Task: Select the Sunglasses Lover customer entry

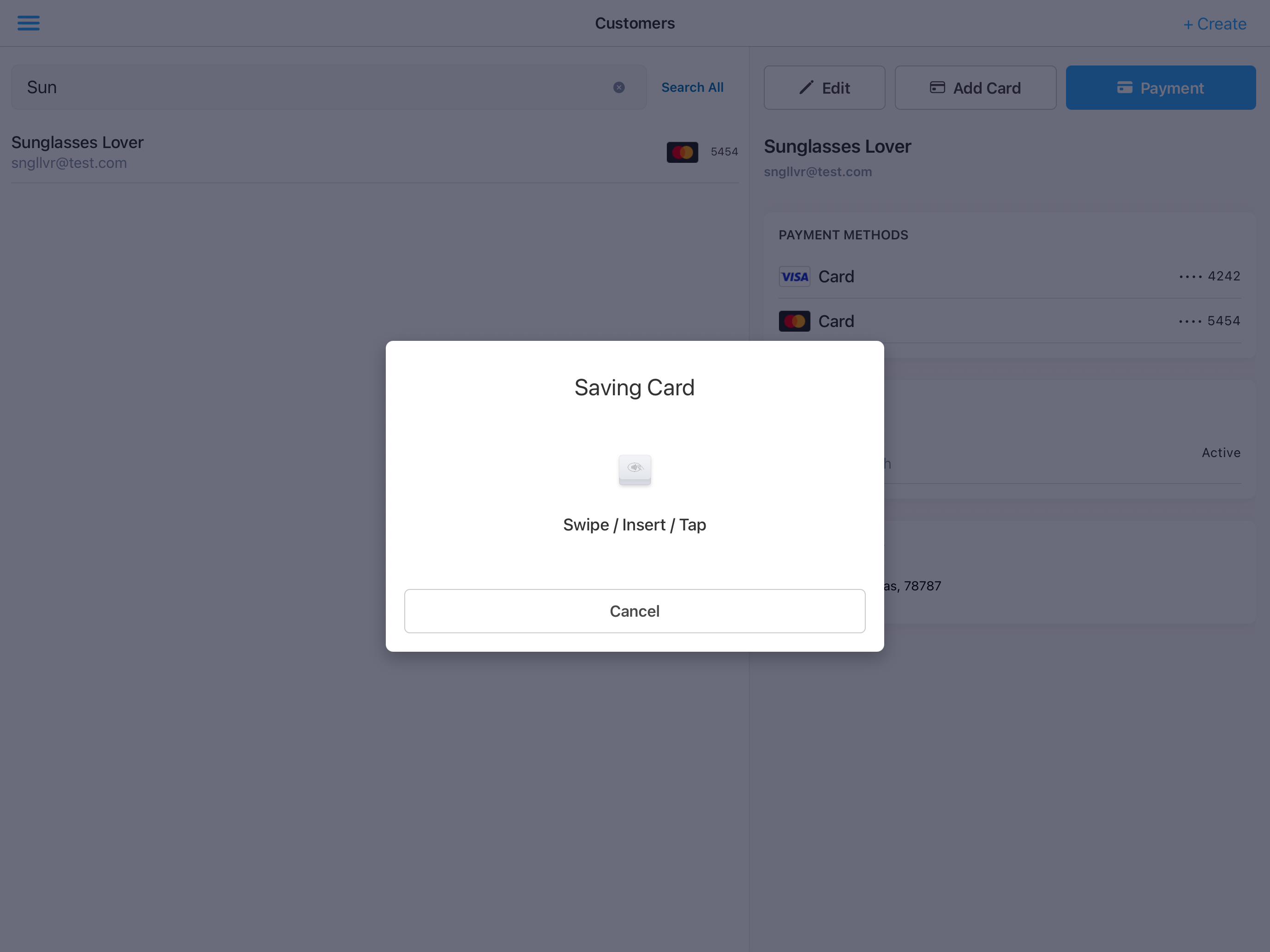Action: (230, 151)
